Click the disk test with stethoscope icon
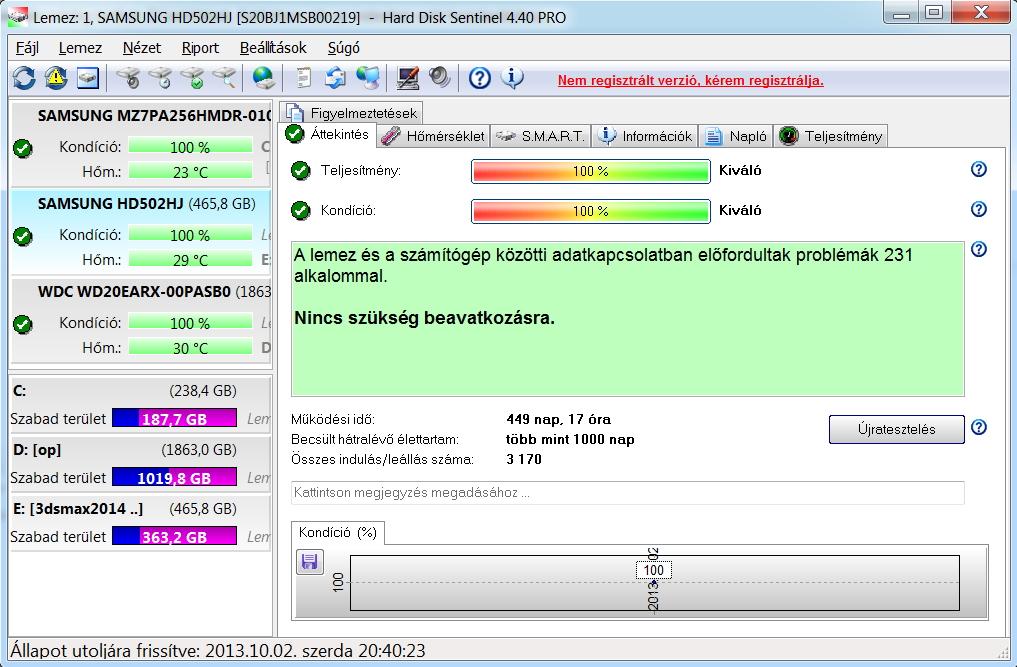 point(128,78)
